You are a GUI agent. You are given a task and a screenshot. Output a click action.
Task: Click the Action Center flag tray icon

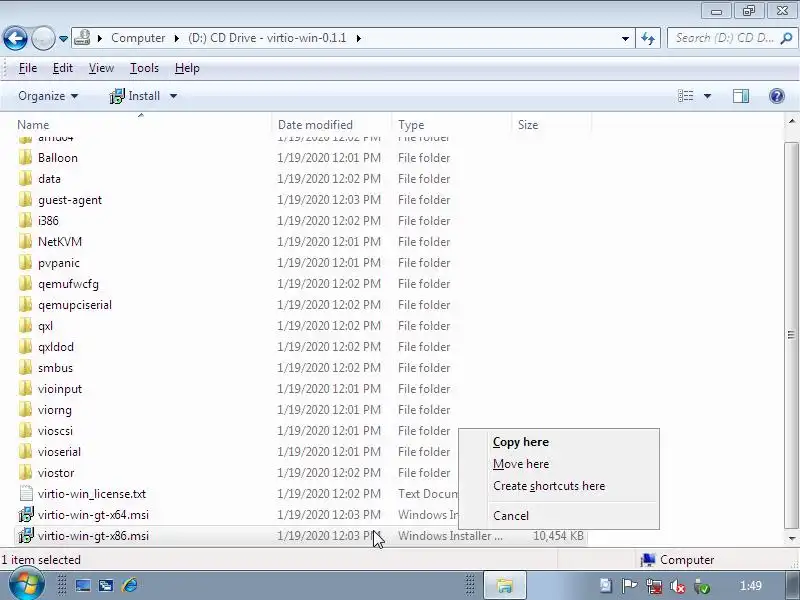[630, 586]
